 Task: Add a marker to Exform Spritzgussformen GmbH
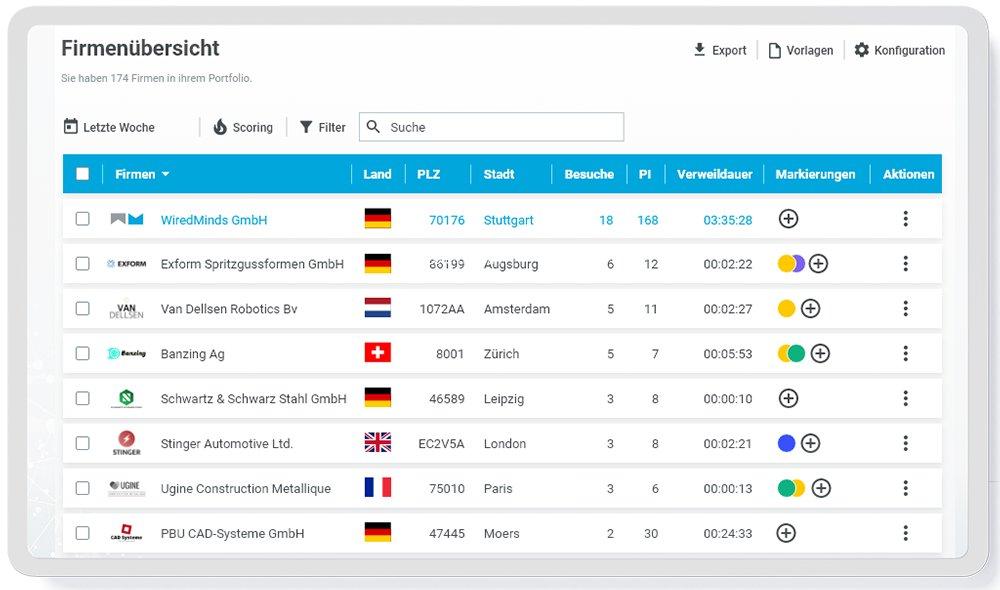818,263
